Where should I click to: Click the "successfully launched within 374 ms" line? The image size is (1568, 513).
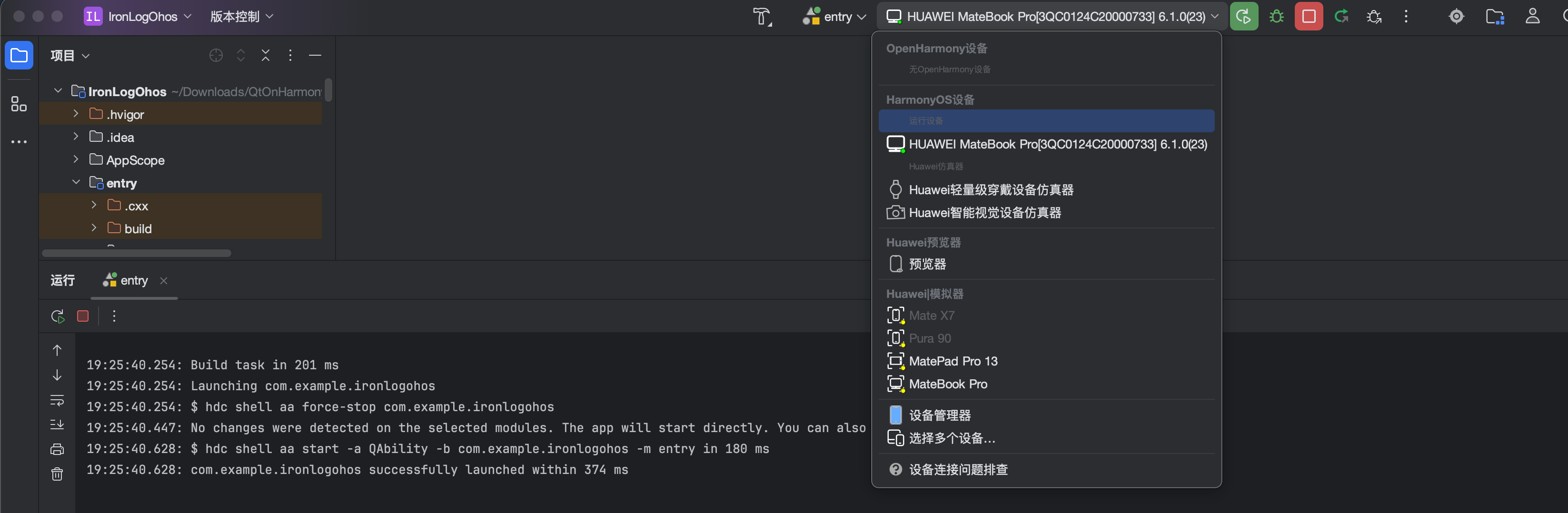click(357, 470)
